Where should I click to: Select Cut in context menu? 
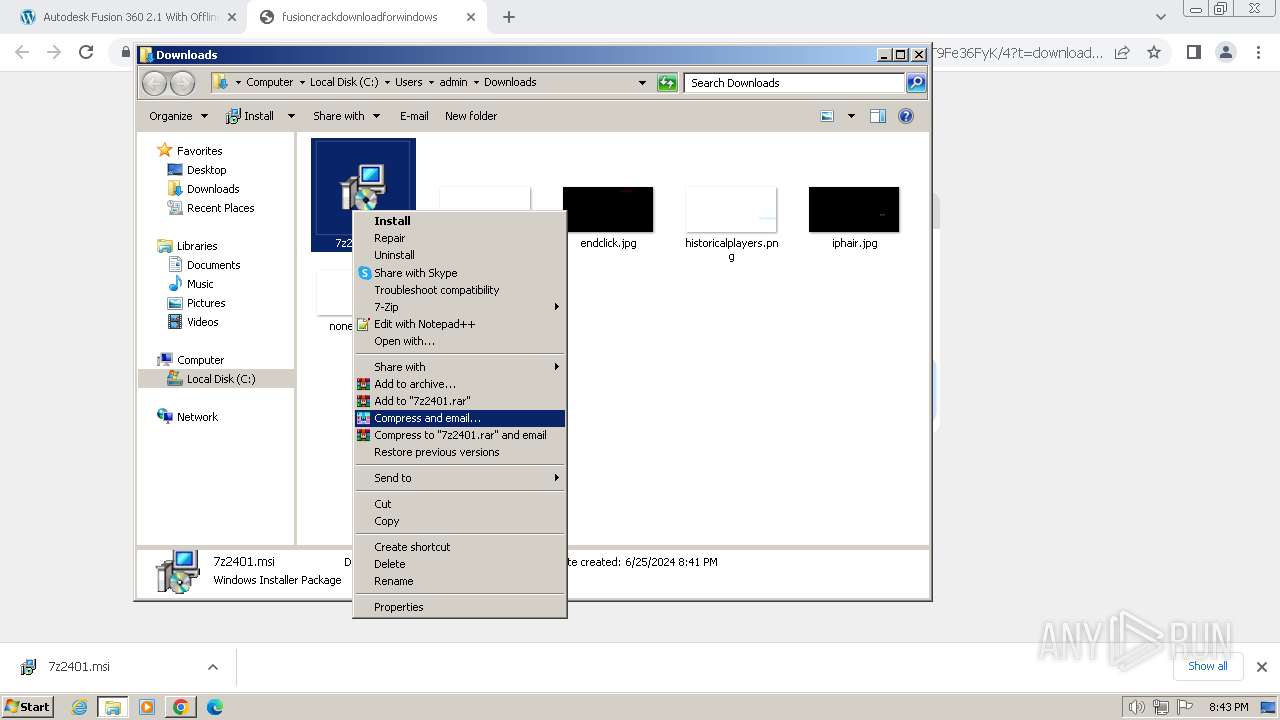tap(460, 504)
